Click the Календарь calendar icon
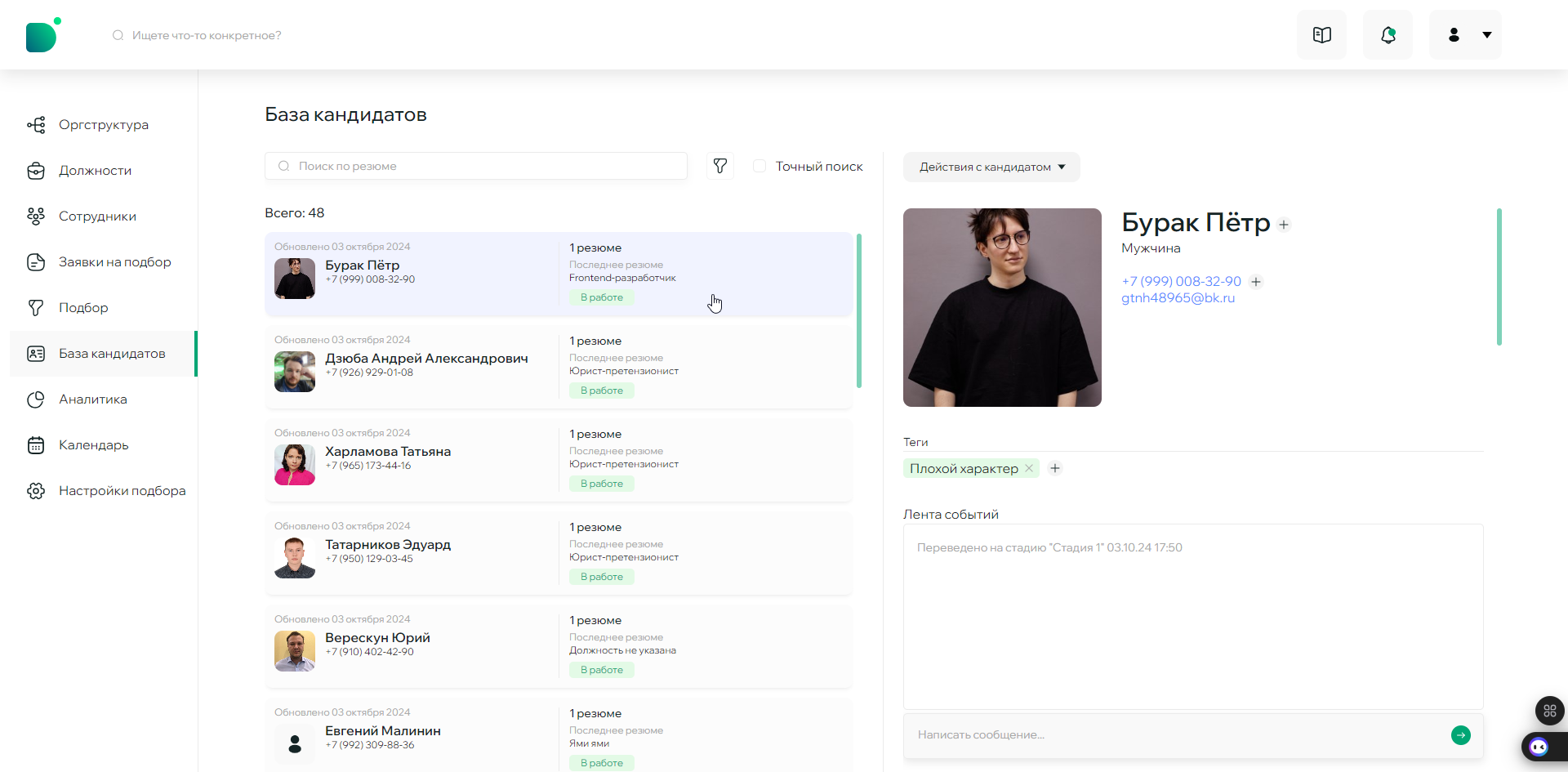Screen dimensions: 1568x772 click(x=36, y=445)
